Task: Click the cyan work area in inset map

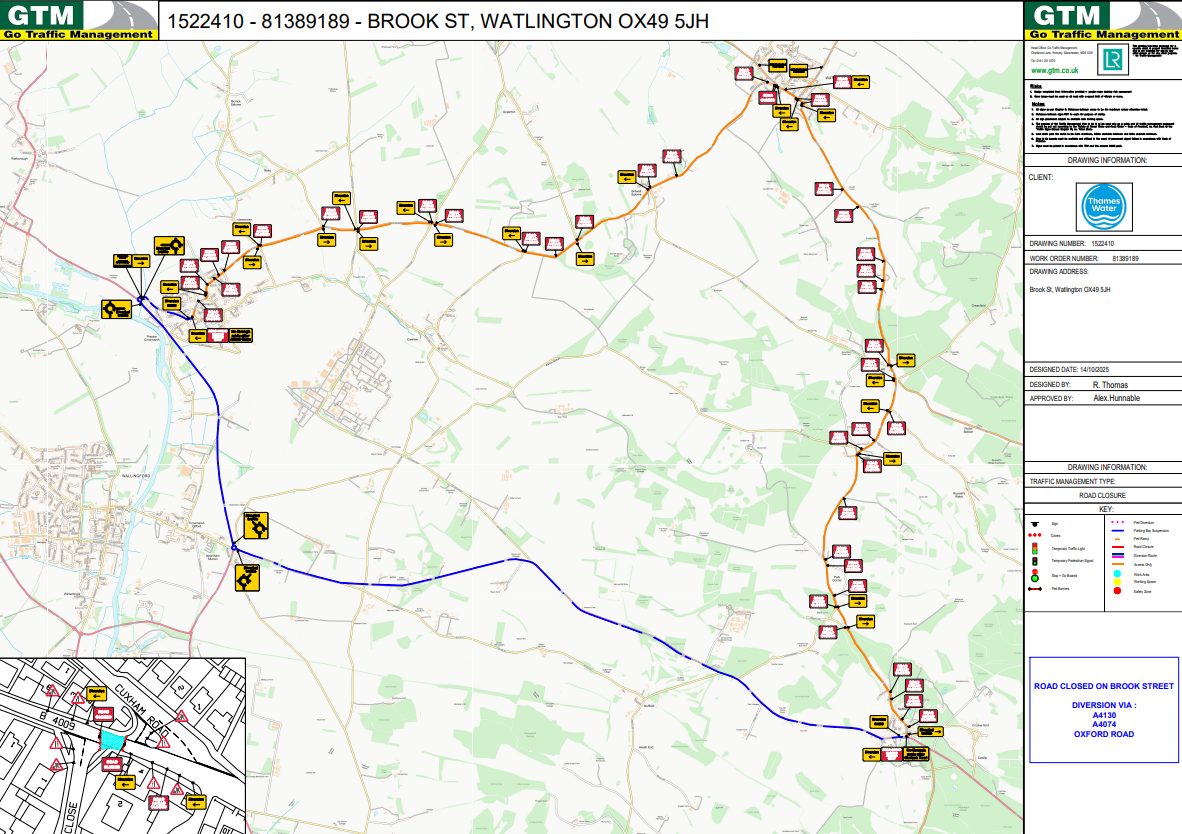Action: point(112,740)
